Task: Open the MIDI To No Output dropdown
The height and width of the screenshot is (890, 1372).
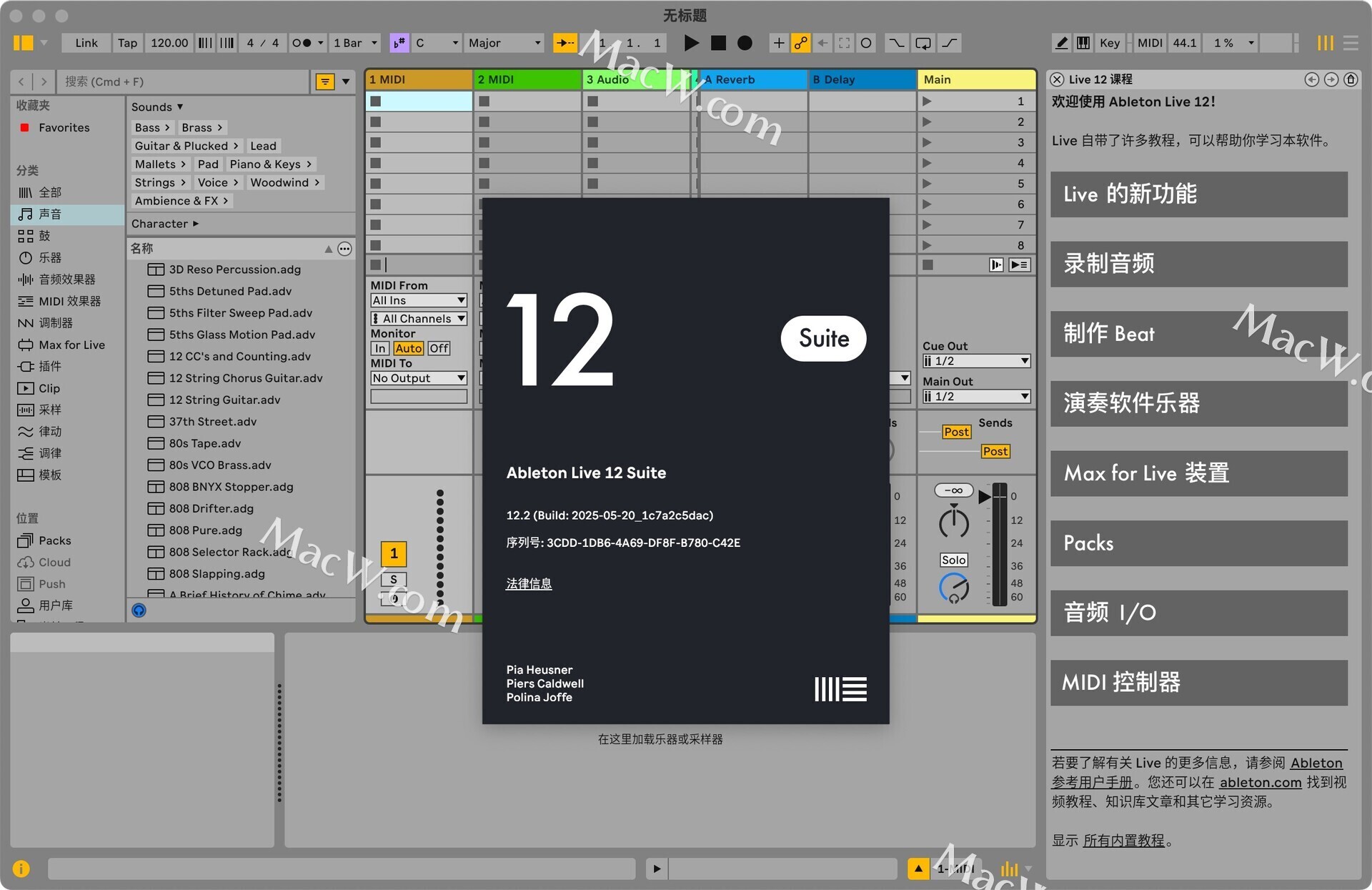Action: (419, 378)
